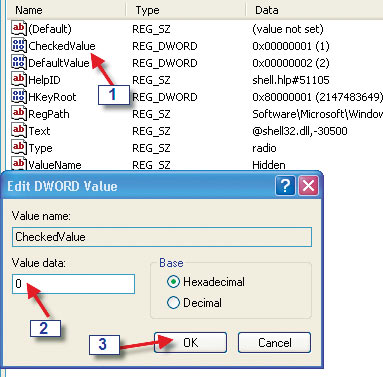Confirm the value with OK

pos(190,342)
